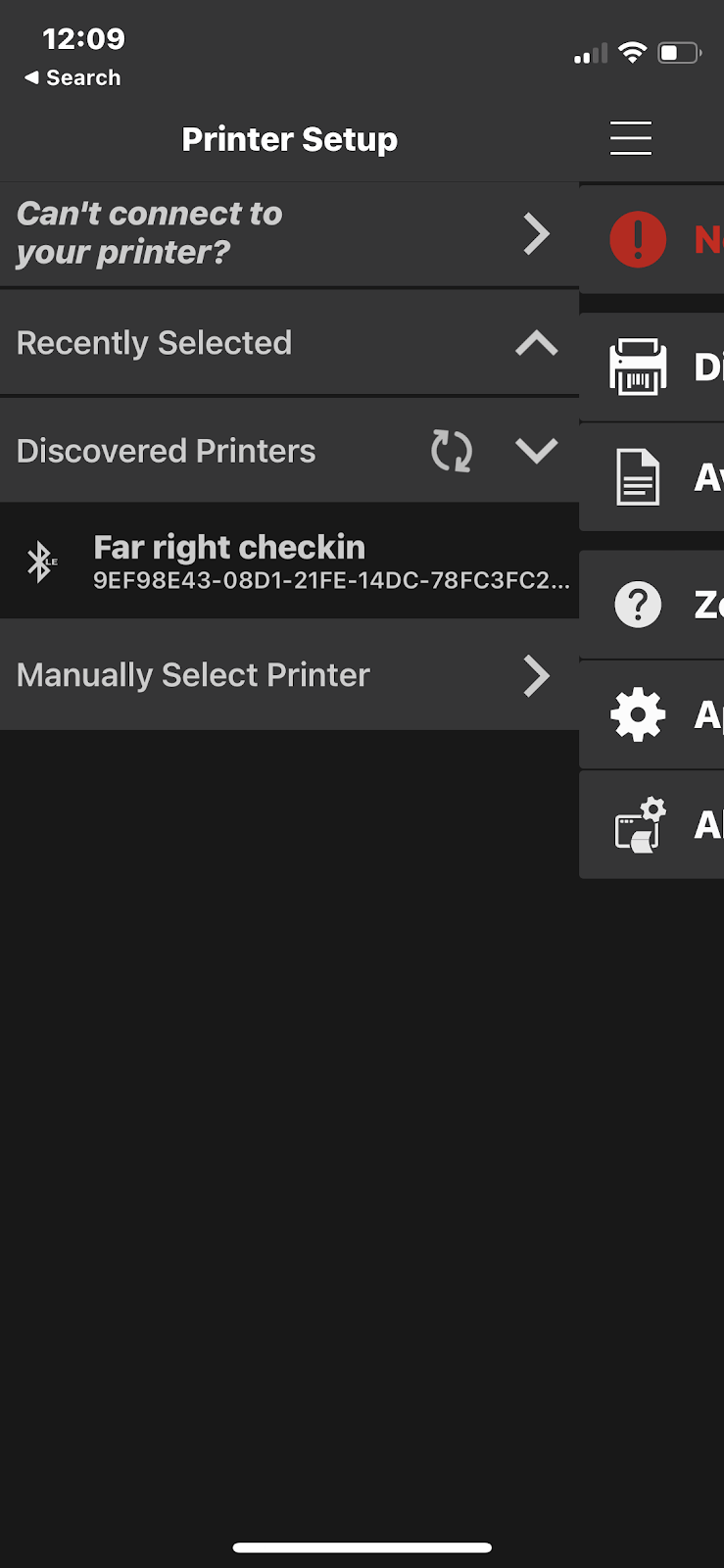The height and width of the screenshot is (1568, 724).
Task: Go back to Search
Action: [72, 77]
